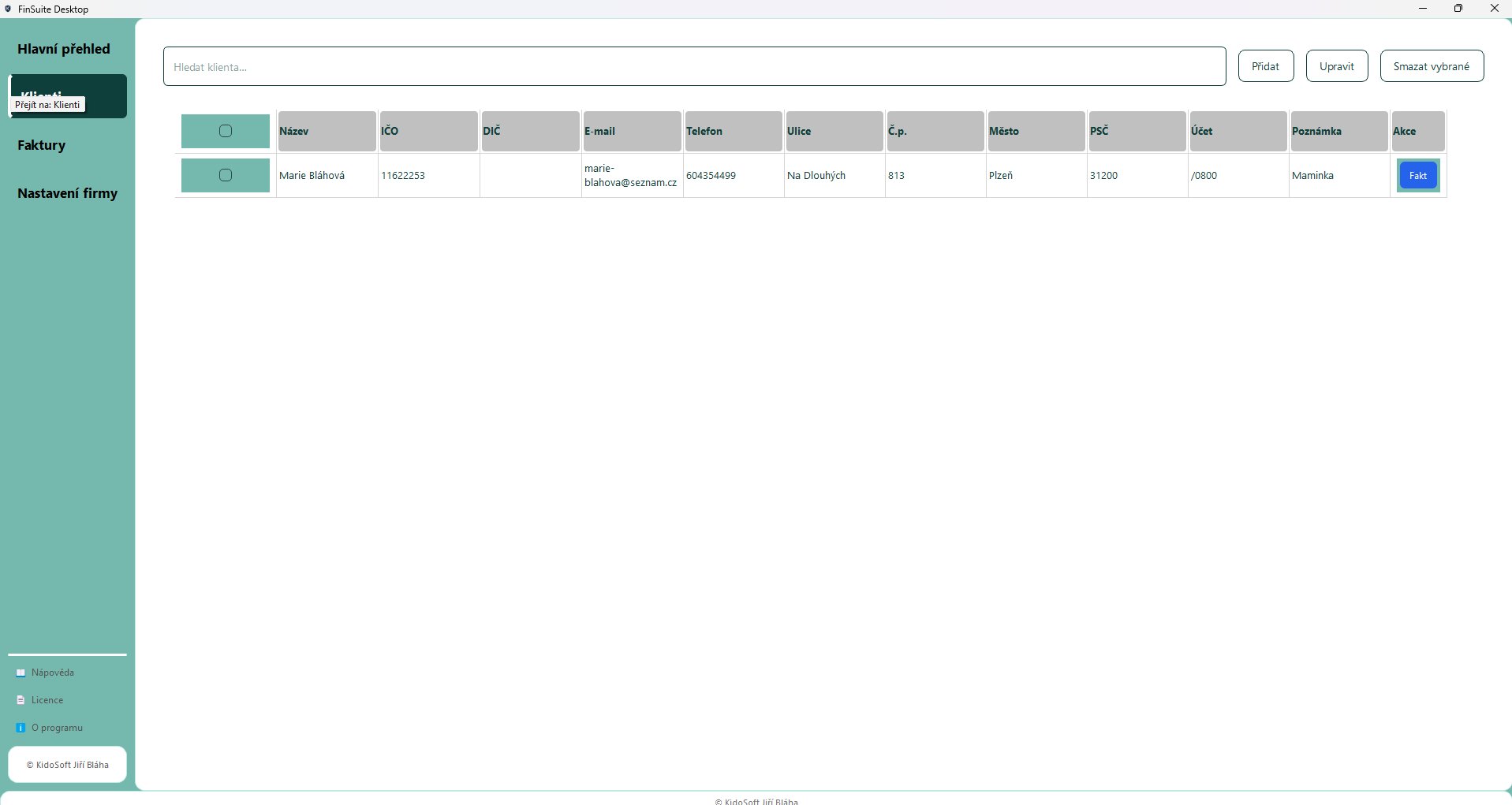This screenshot has width=1512, height=805.
Task: Sort by the Název column header
Action: click(327, 131)
